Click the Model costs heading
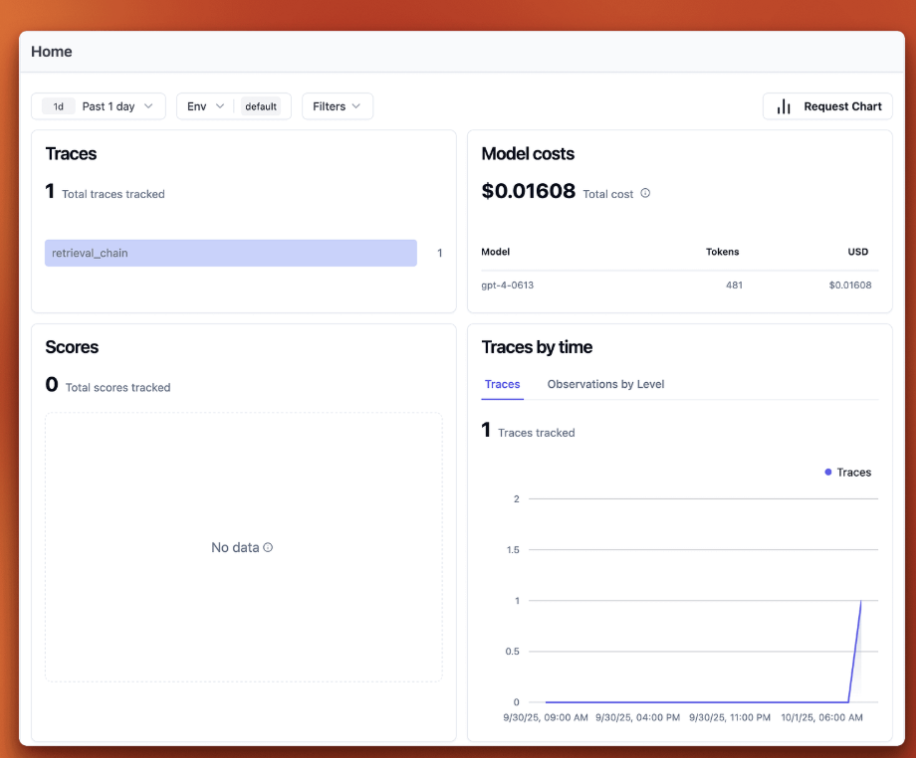The image size is (916, 758). click(x=528, y=154)
